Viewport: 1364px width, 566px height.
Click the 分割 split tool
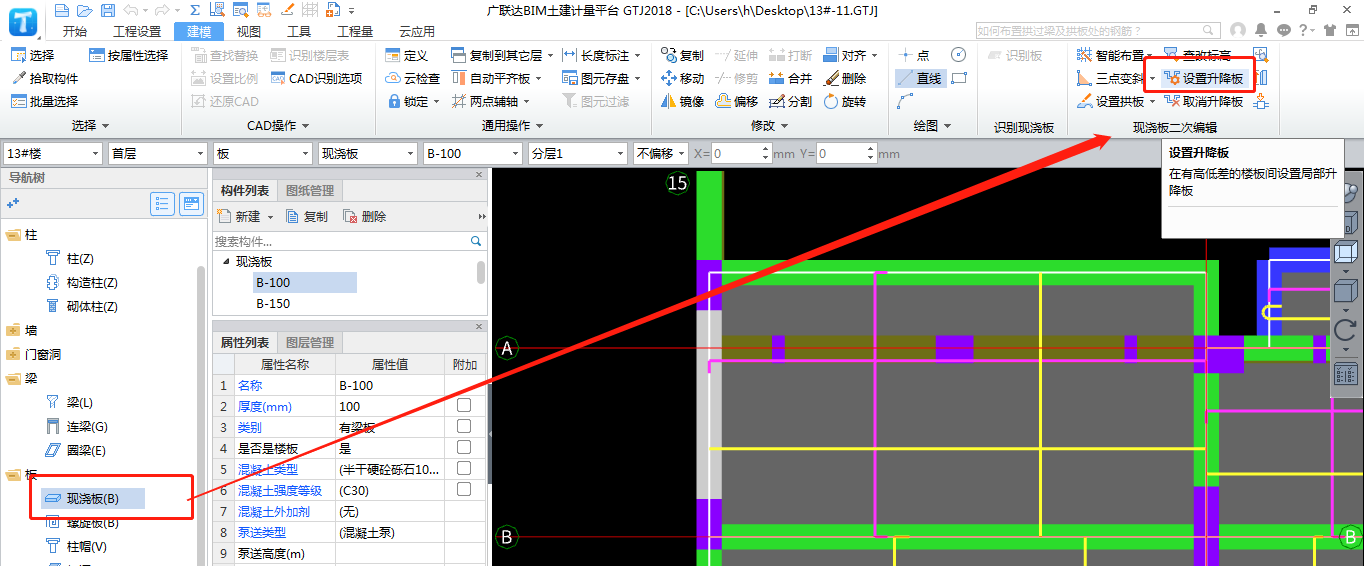point(791,101)
